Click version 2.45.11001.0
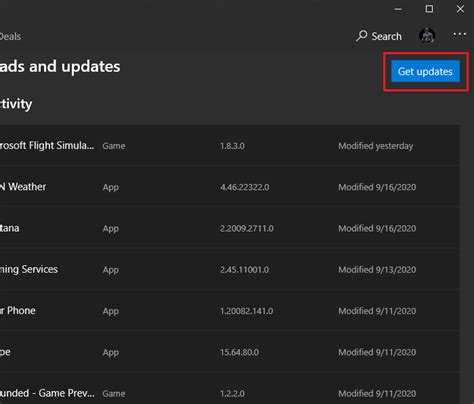This screenshot has width=474, height=404. [244, 270]
